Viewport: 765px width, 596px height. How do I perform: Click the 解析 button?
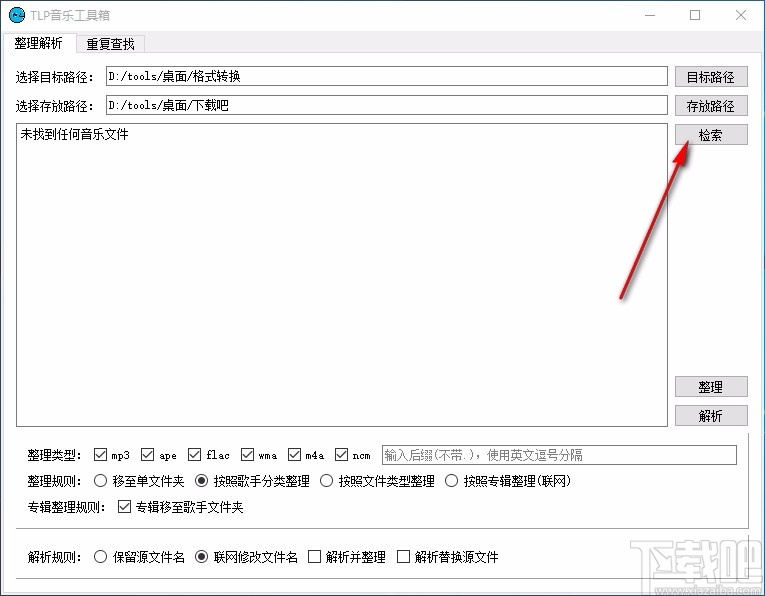pos(711,416)
